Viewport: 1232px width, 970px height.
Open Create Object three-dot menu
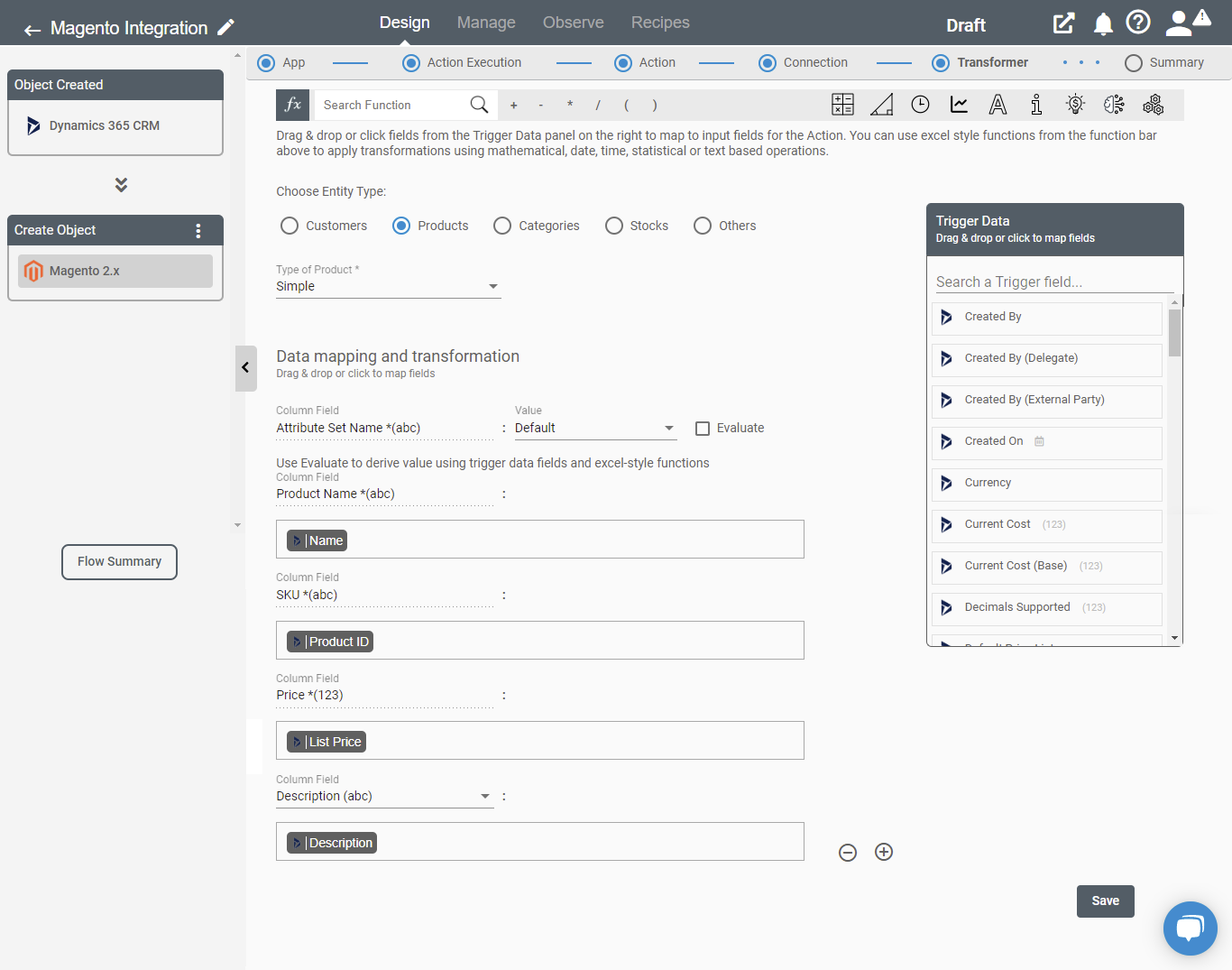198,231
